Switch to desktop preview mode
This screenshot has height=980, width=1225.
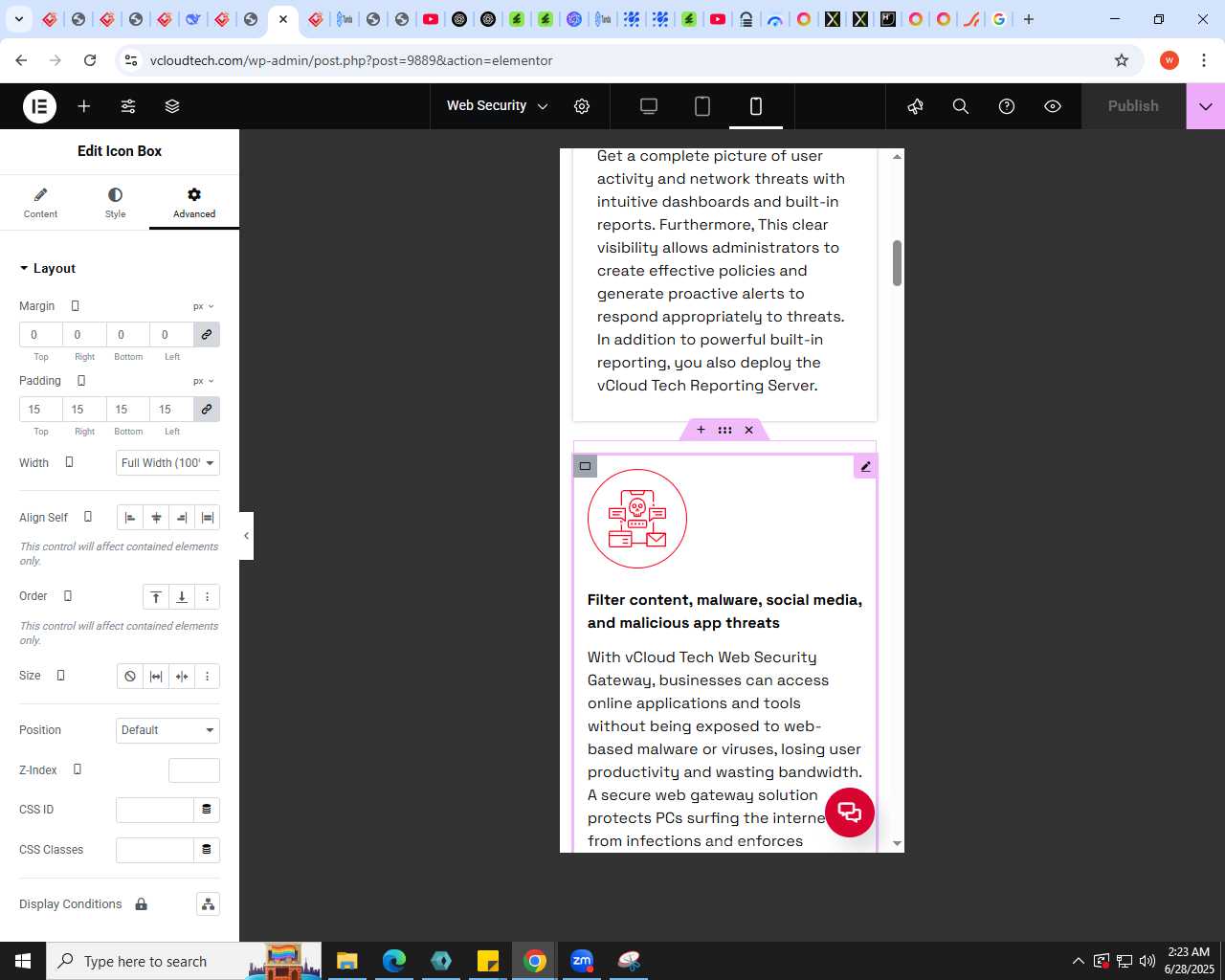(649, 106)
